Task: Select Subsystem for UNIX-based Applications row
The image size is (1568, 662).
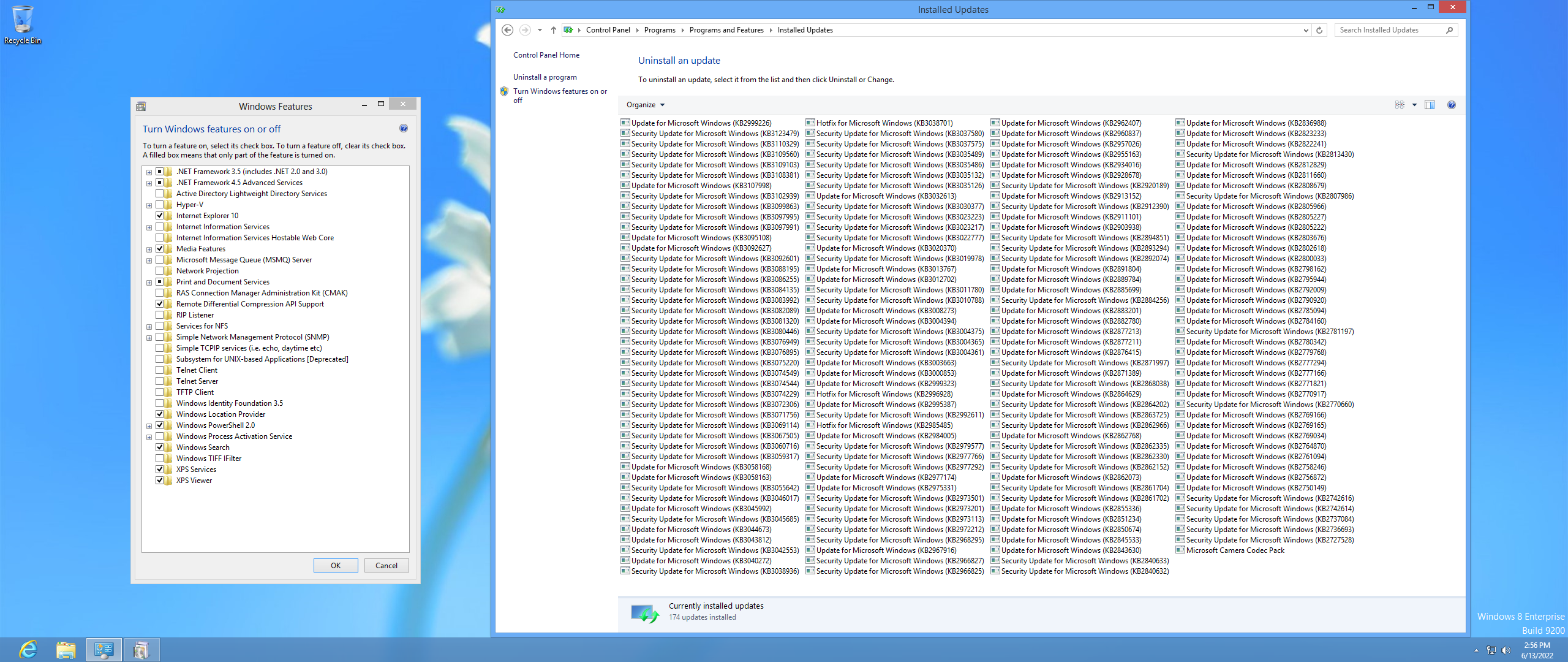Action: point(262,359)
